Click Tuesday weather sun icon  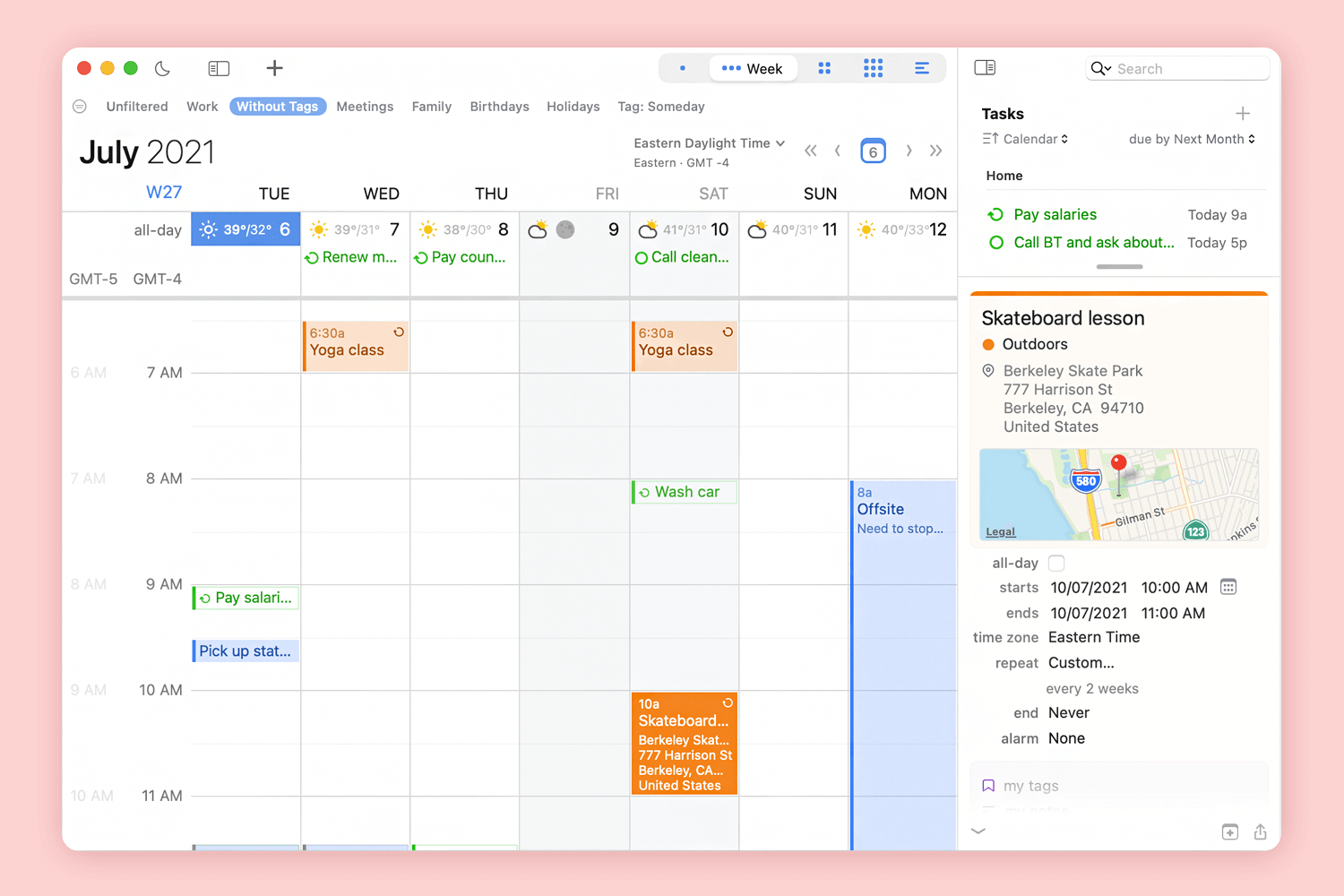tap(208, 229)
